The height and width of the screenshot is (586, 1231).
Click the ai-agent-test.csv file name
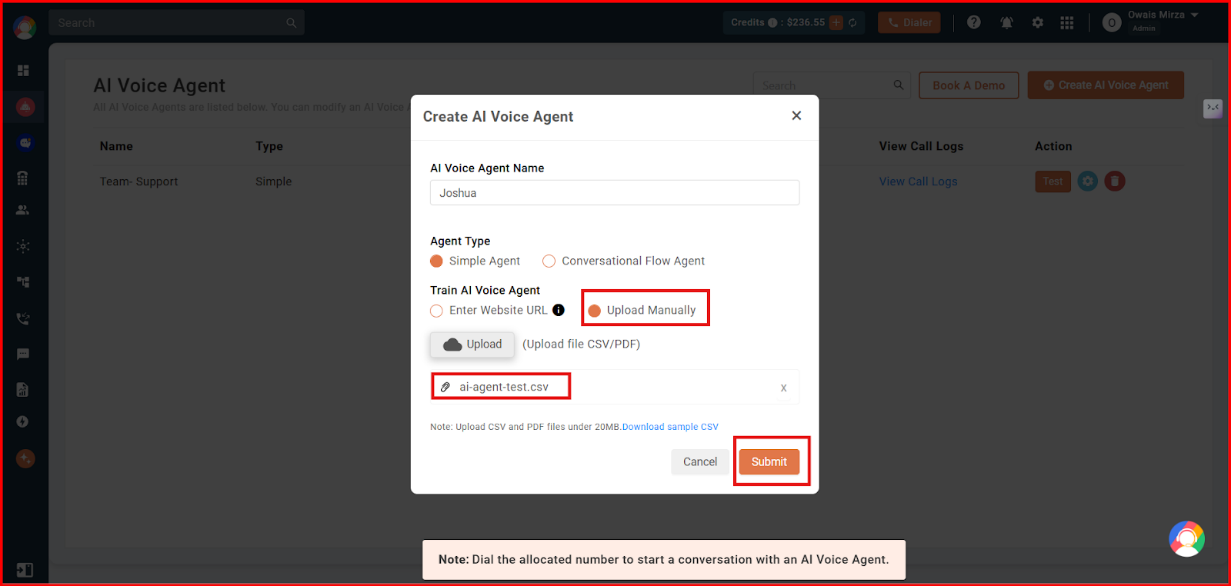click(503, 387)
